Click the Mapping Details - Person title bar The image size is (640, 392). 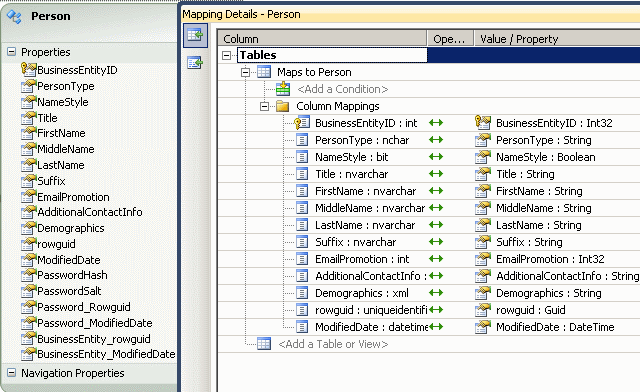pyautogui.click(x=411, y=14)
